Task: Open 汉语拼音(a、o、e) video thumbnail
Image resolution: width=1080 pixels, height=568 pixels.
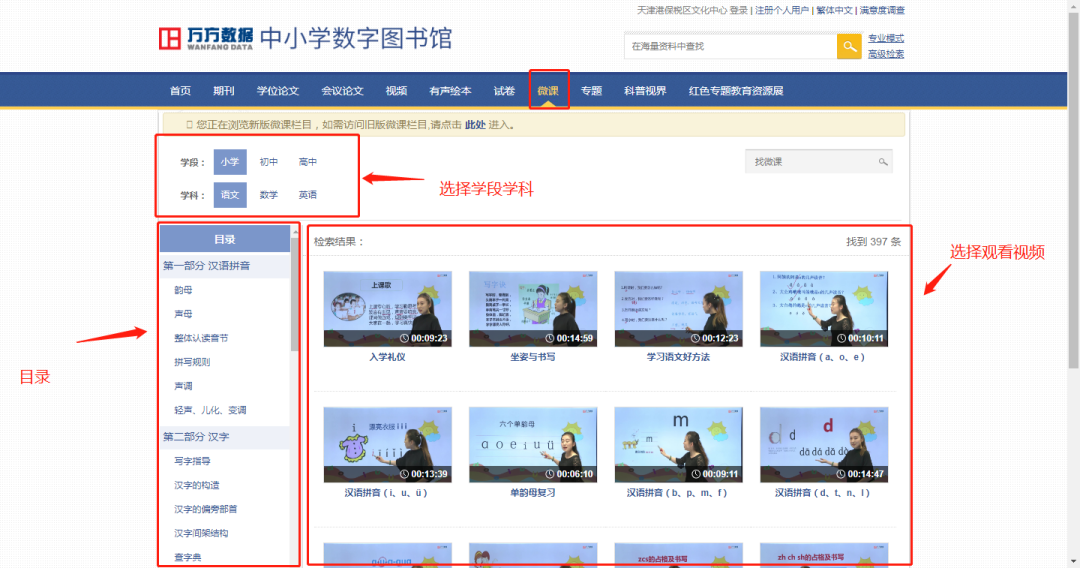Action: click(x=824, y=308)
